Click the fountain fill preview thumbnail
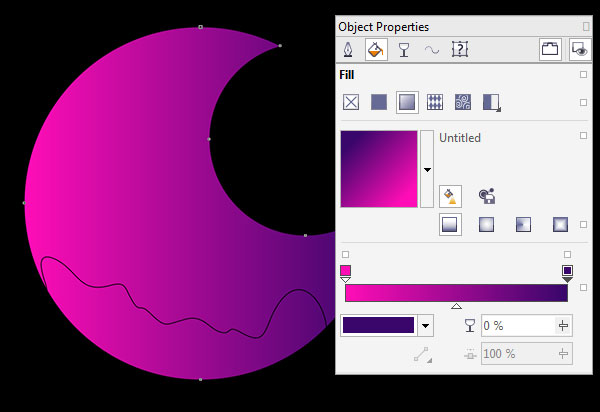 (x=379, y=169)
